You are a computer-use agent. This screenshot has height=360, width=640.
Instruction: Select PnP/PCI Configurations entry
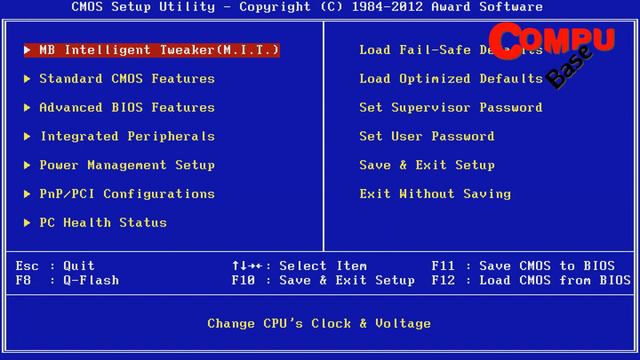click(127, 194)
